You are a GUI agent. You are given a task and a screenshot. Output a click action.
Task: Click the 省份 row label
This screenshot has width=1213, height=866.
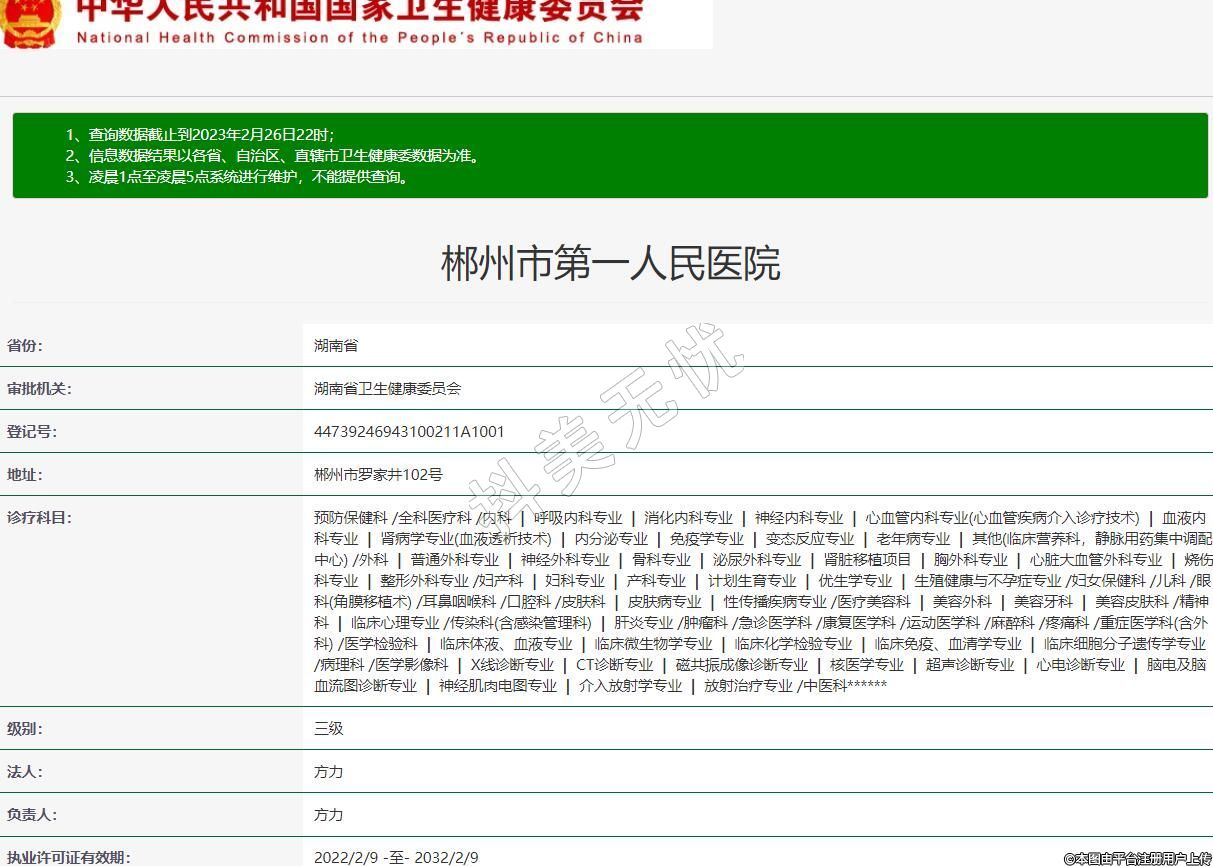[x=25, y=346]
